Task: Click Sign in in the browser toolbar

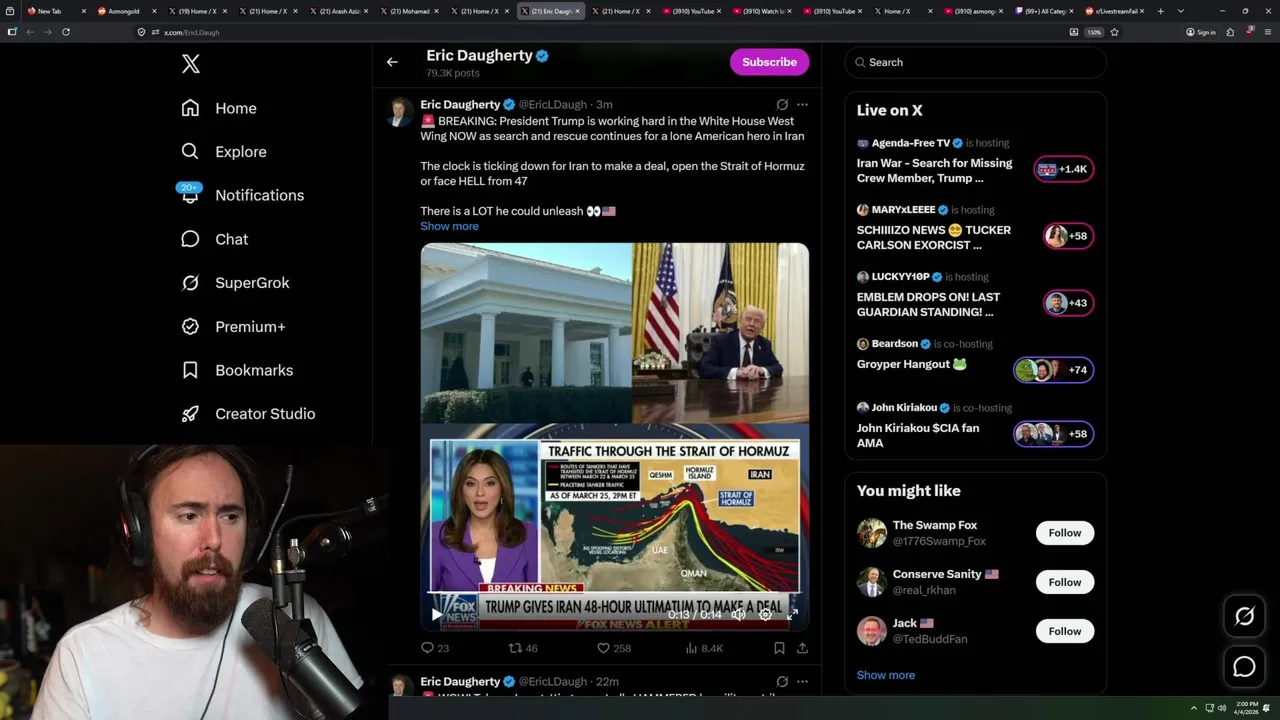Action: [1201, 32]
